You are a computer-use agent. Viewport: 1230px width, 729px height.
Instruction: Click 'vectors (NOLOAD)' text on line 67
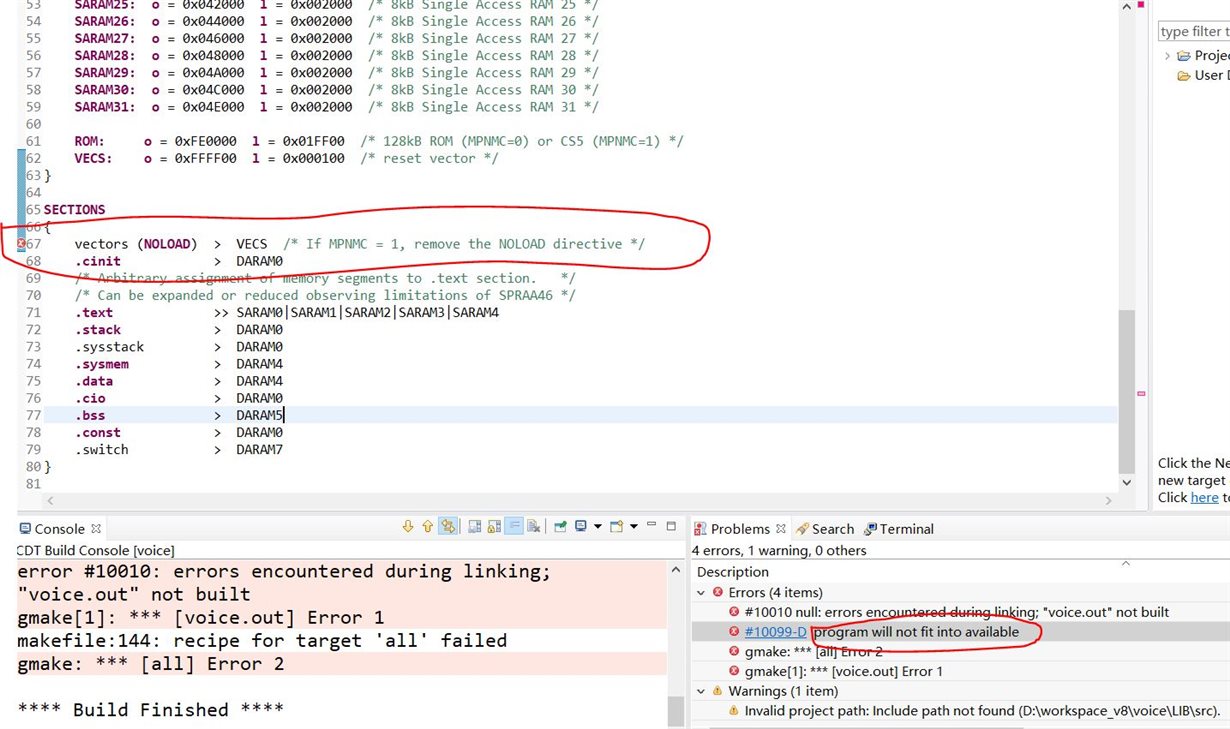(134, 244)
